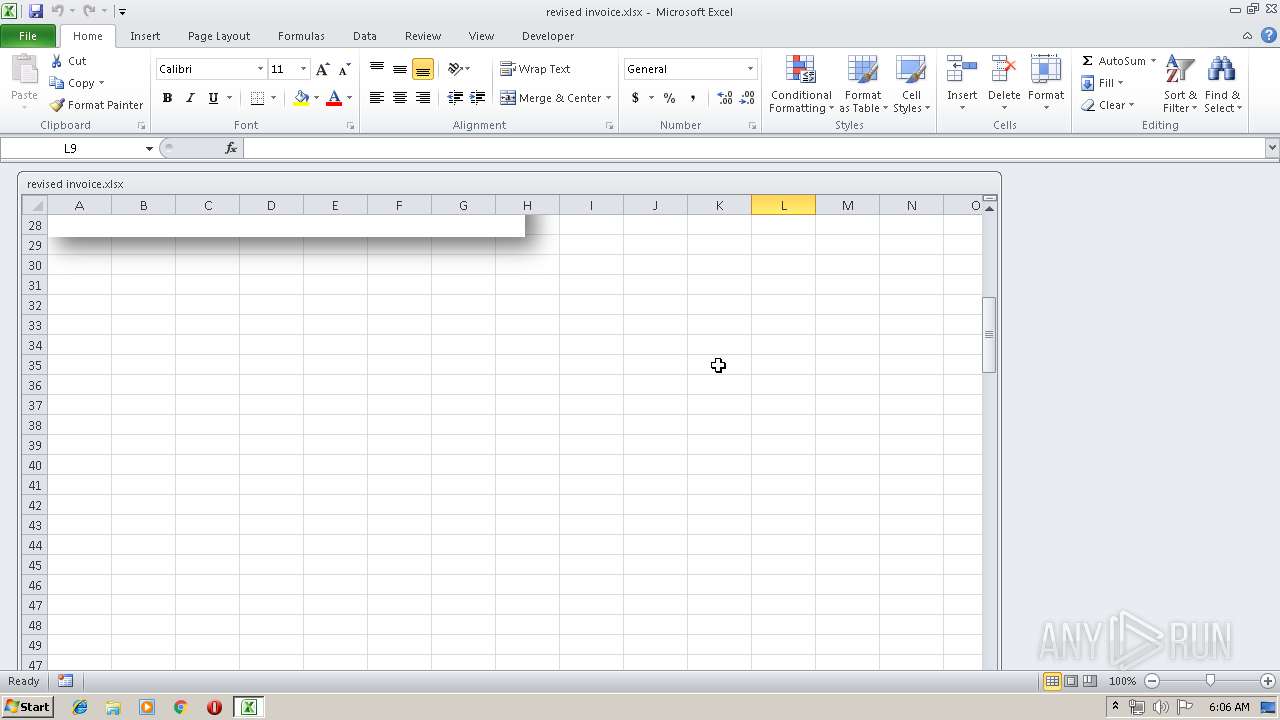Apply cell borders icon
The width and height of the screenshot is (1280, 720).
pos(257,98)
